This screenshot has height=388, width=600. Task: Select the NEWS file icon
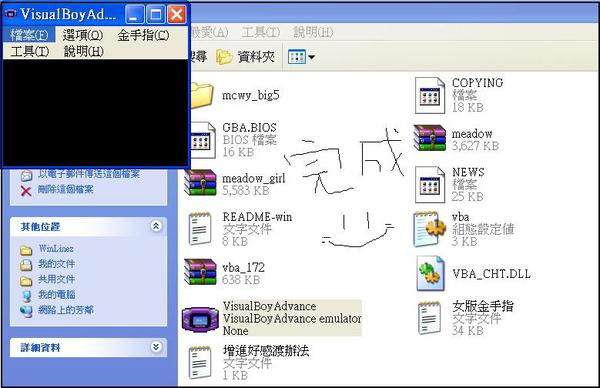[430, 184]
